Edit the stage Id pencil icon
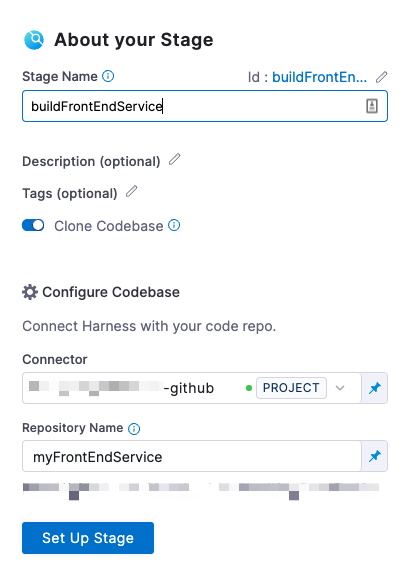Viewport: 412px width, 570px height. pos(381,77)
